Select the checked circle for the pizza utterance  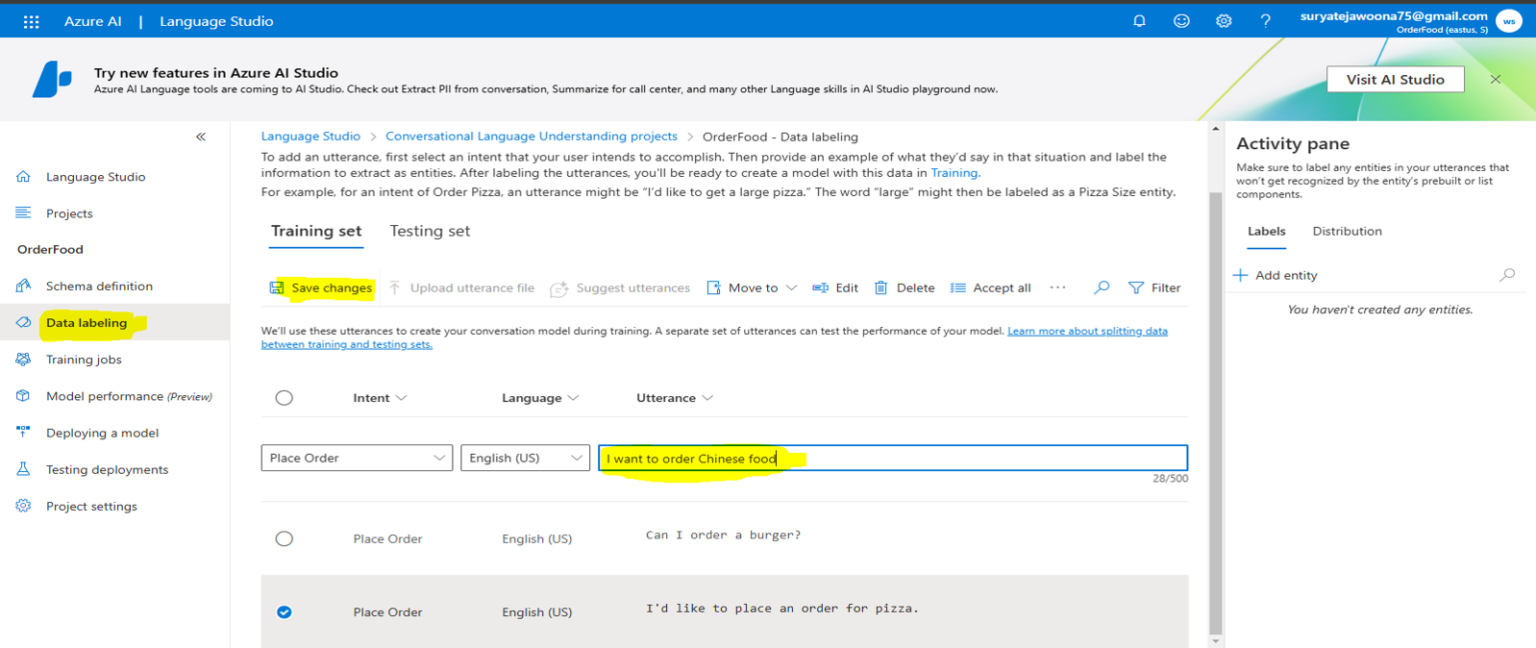click(284, 611)
